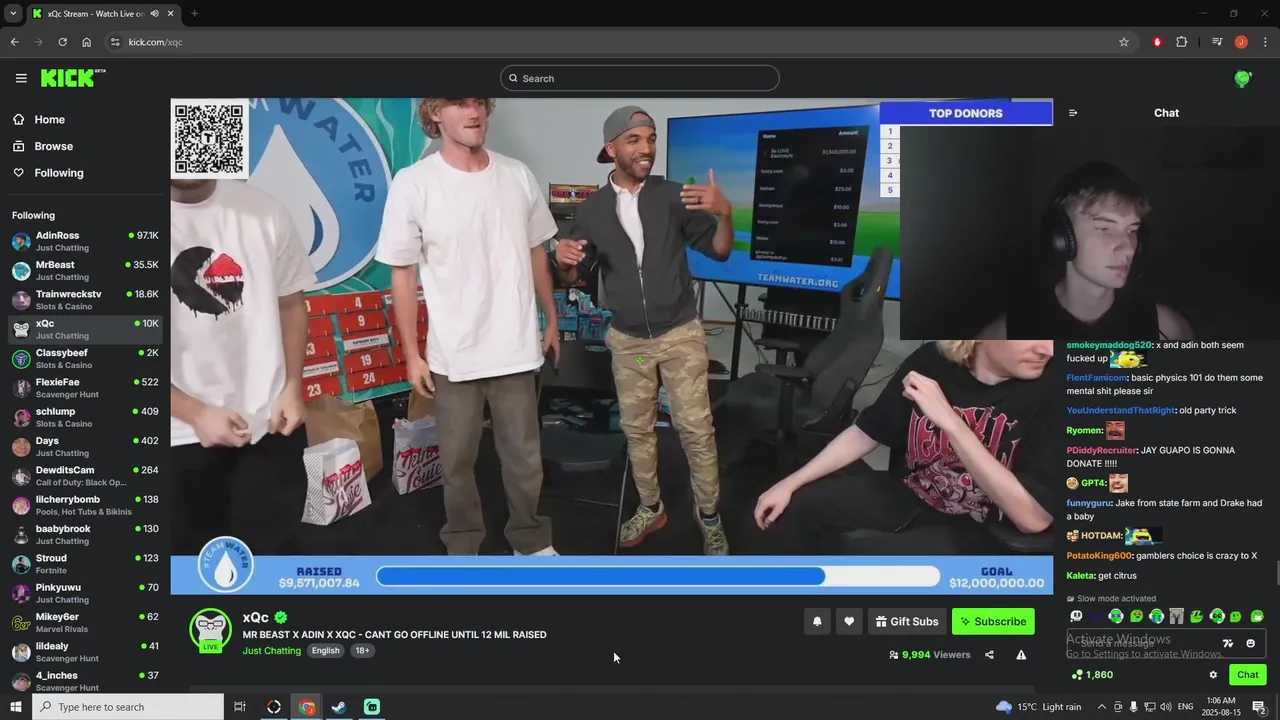Click the masked green emote at row end
The image size is (1280, 720).
(x=1257, y=617)
